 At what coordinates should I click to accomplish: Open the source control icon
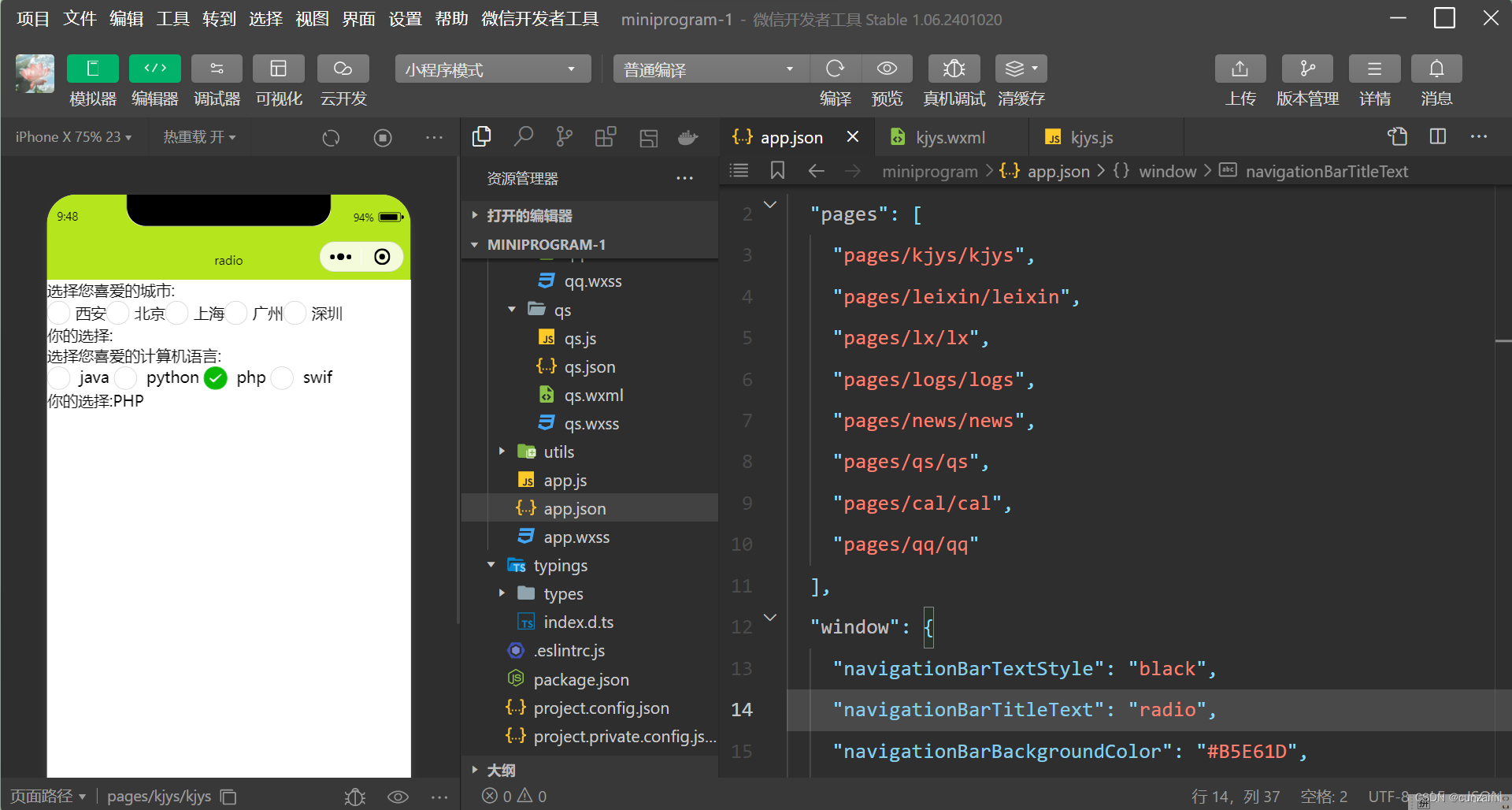565,137
